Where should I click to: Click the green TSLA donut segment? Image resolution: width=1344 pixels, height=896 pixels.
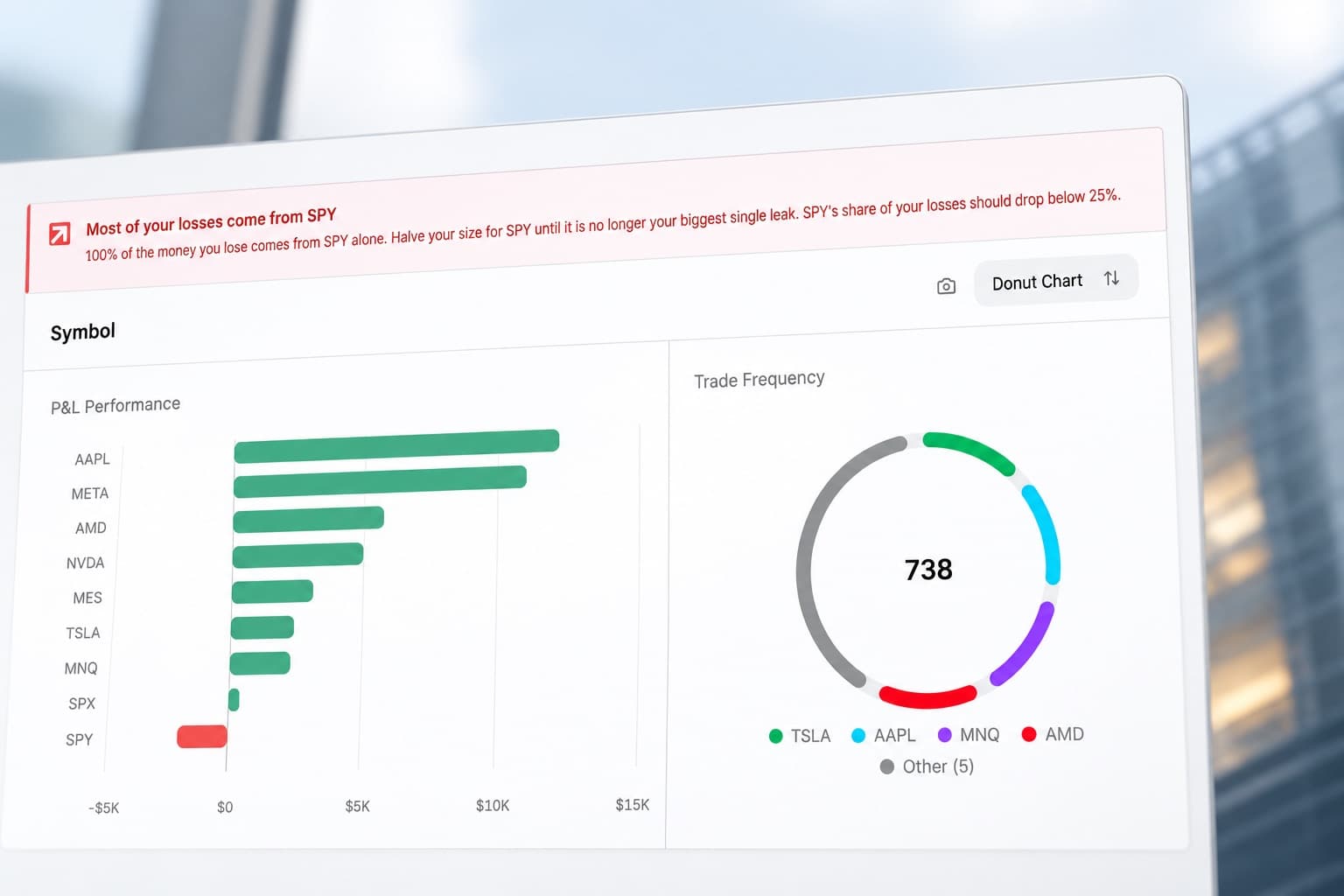(971, 448)
